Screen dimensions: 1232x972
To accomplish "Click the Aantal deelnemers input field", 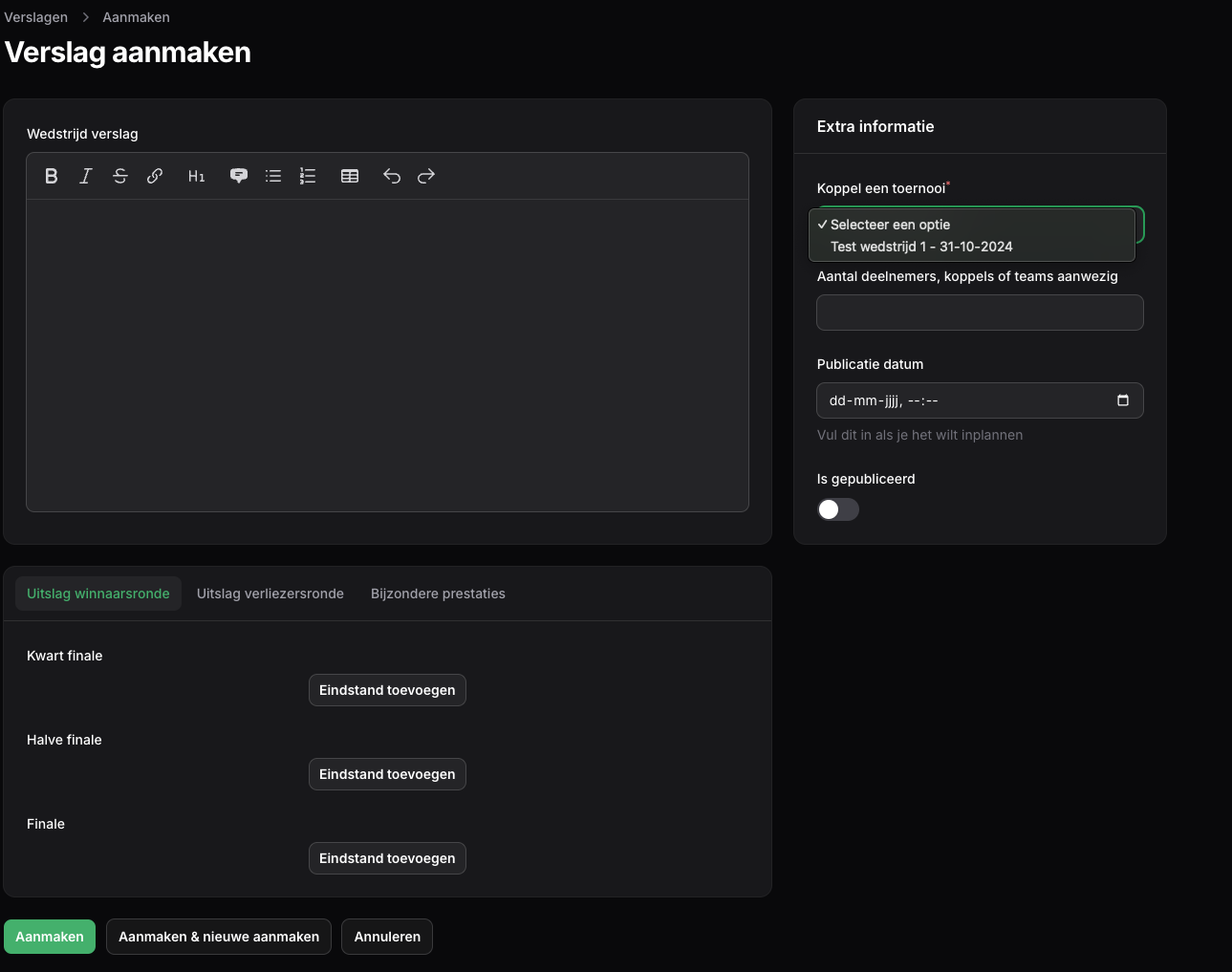I will (x=980, y=313).
